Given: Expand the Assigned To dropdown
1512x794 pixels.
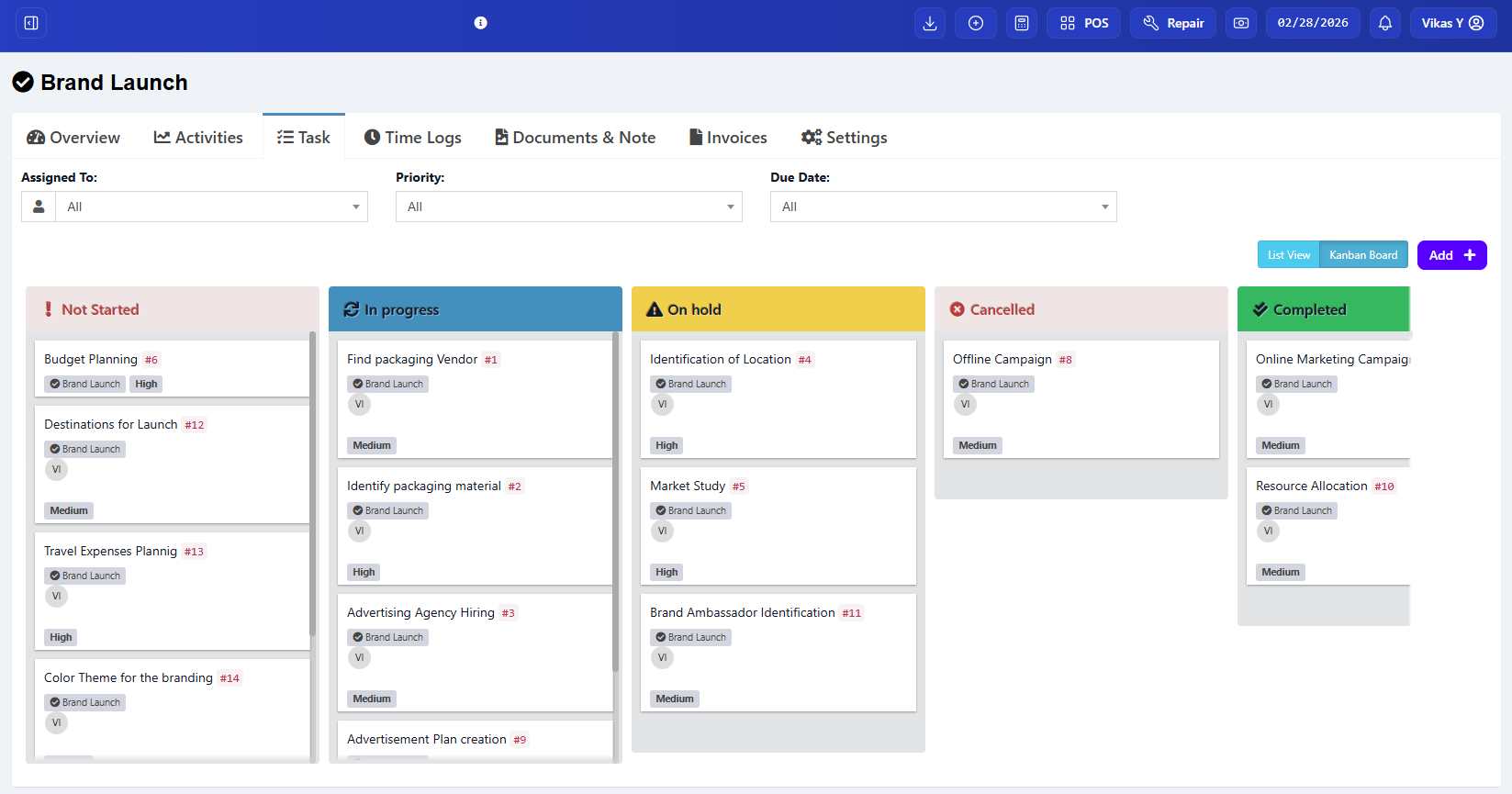Looking at the screenshot, I should click(x=211, y=207).
